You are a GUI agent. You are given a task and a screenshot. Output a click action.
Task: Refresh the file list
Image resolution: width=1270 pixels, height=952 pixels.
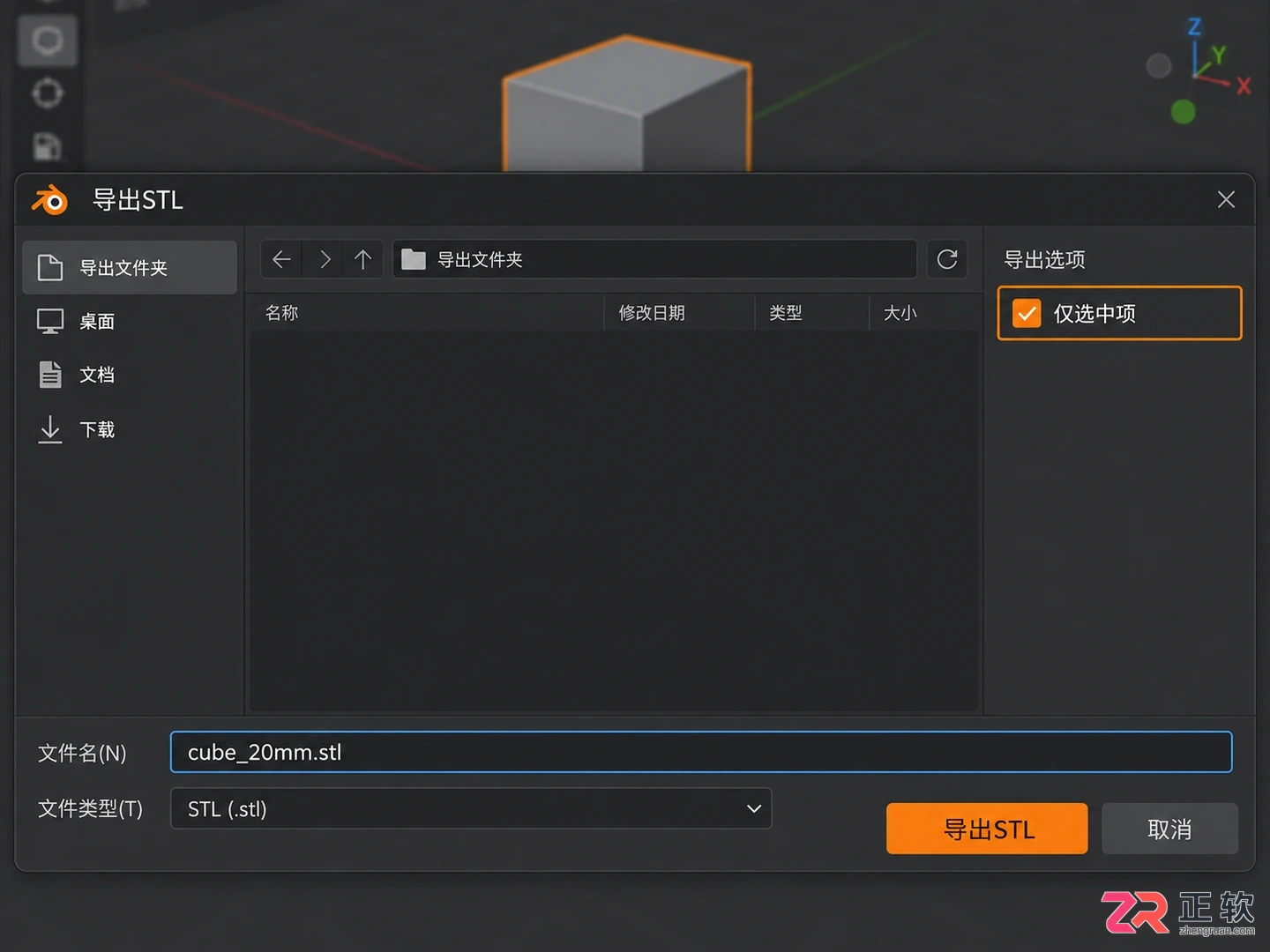coord(947,259)
